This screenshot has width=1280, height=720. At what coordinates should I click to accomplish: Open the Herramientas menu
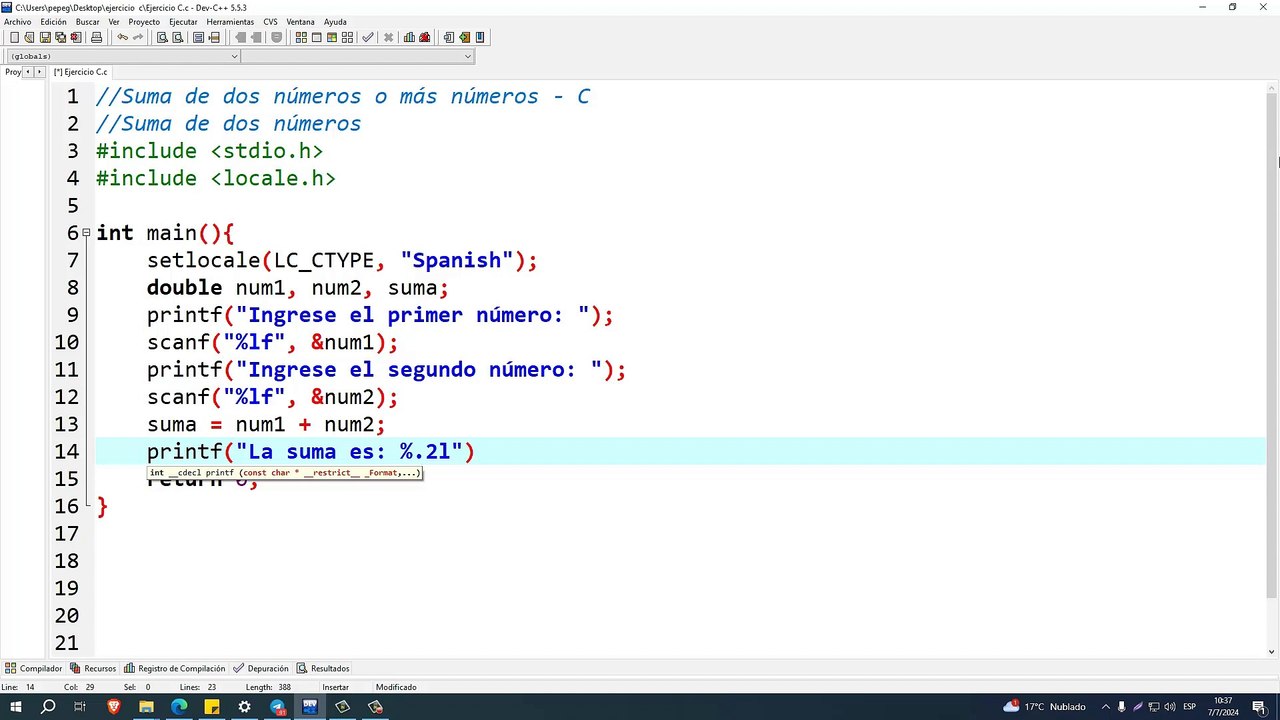(x=230, y=22)
